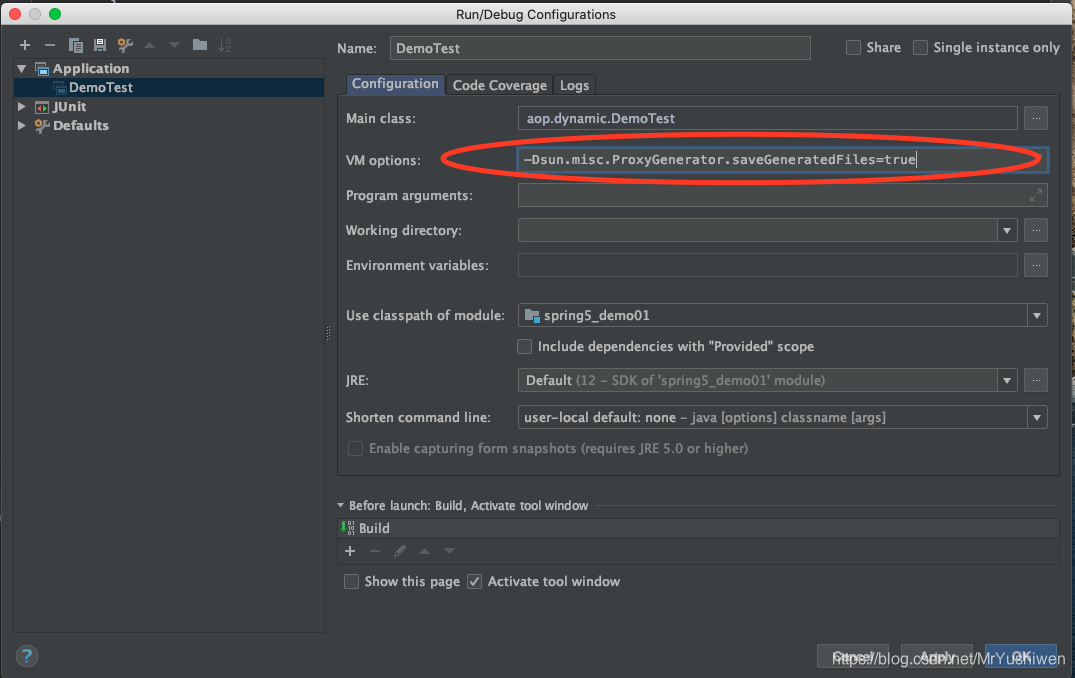Switch to Code Coverage tab
The width and height of the screenshot is (1075, 678).
[x=500, y=85]
